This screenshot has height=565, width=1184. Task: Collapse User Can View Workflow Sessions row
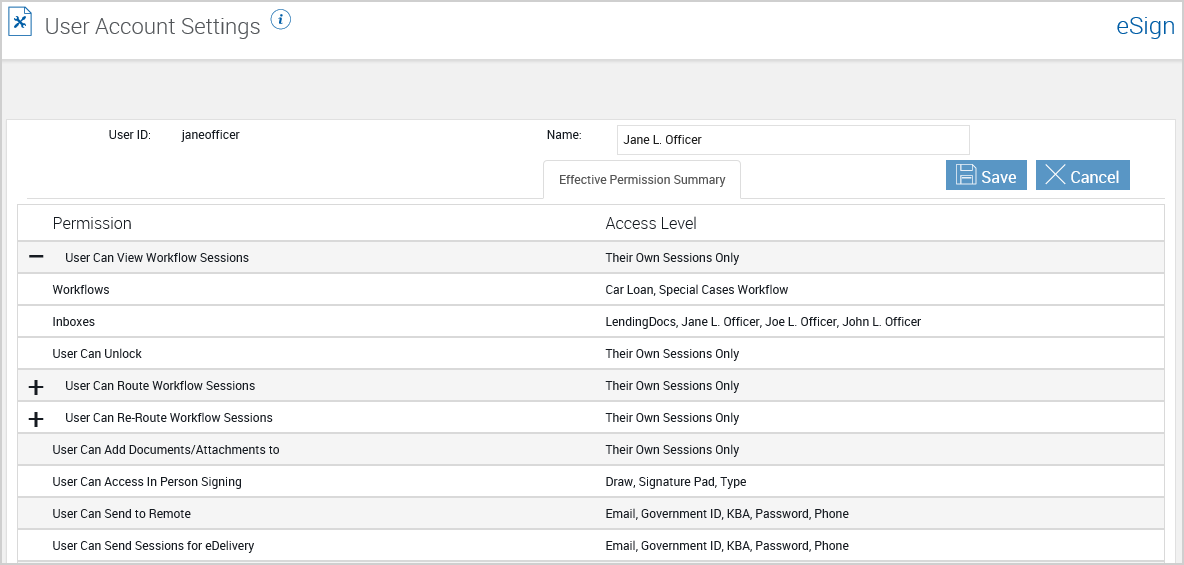(35, 258)
